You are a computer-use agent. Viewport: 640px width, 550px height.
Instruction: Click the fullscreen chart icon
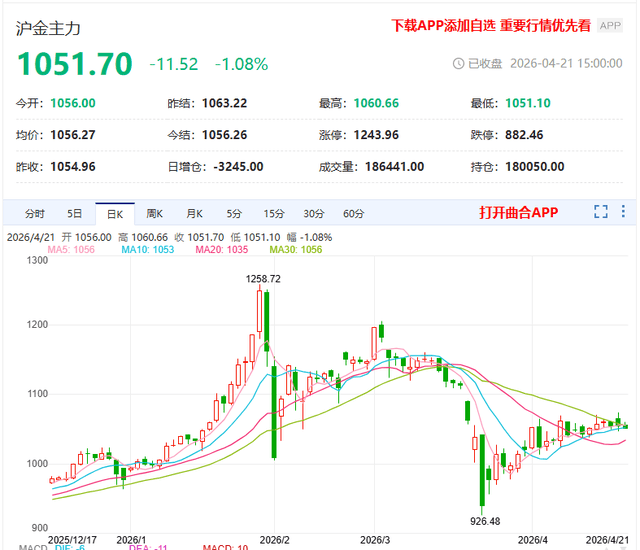[601, 212]
